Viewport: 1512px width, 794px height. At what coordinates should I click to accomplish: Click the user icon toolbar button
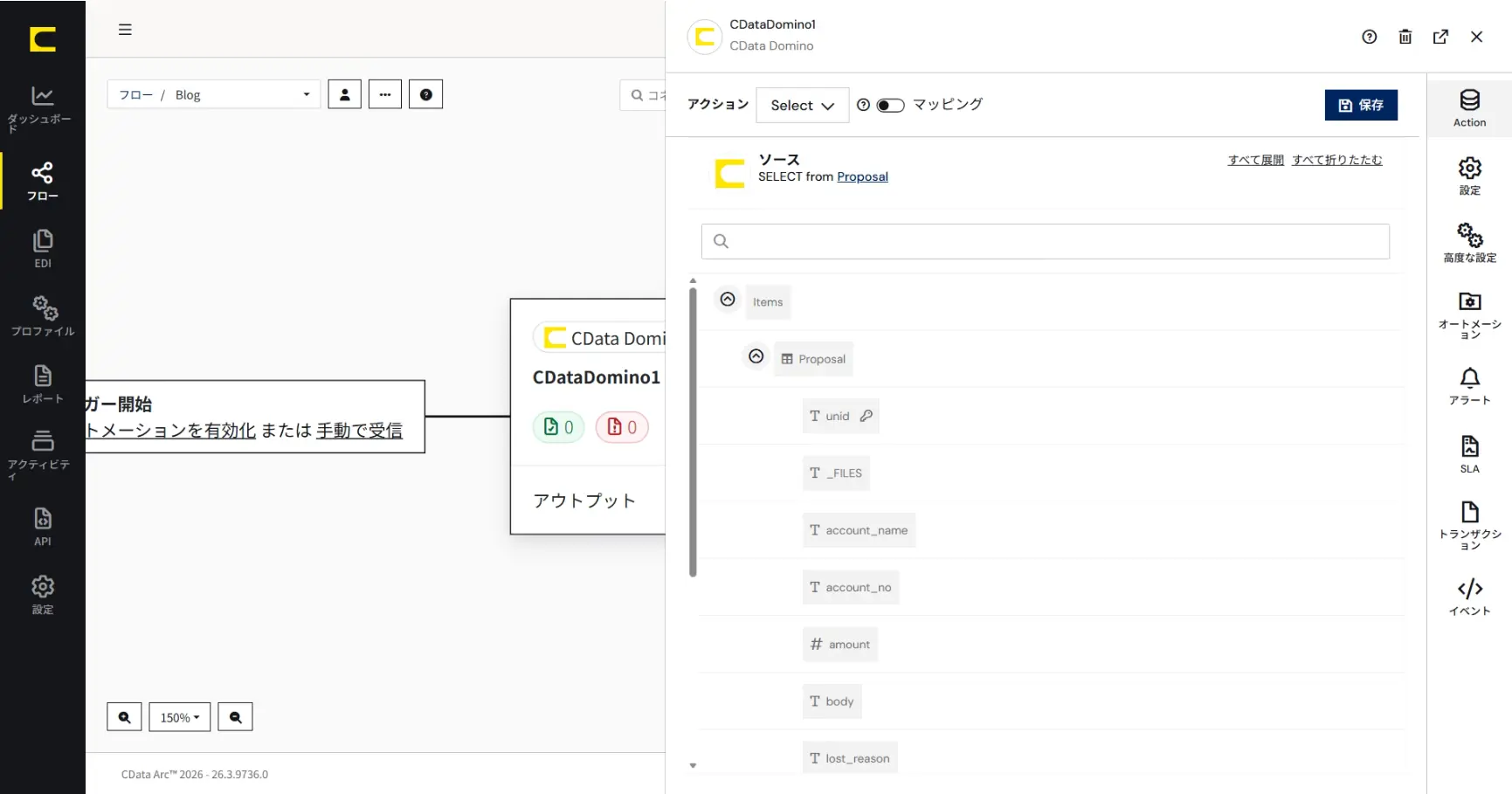(x=344, y=94)
